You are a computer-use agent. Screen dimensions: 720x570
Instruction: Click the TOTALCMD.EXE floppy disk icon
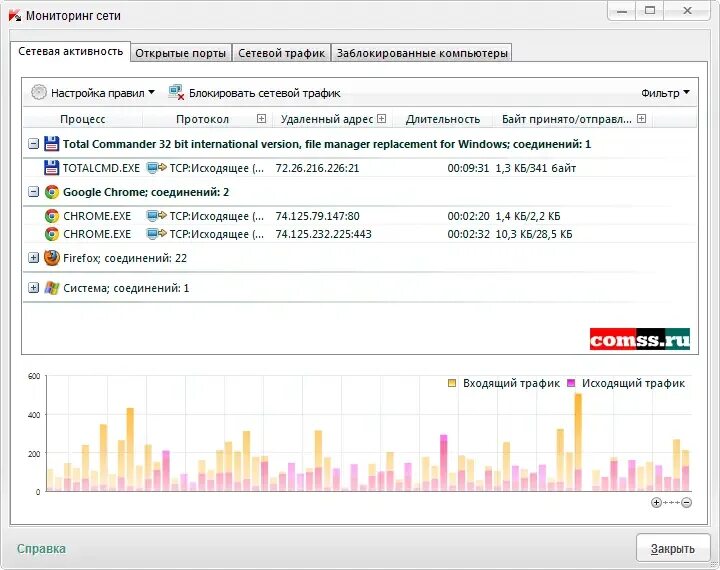[x=51, y=168]
